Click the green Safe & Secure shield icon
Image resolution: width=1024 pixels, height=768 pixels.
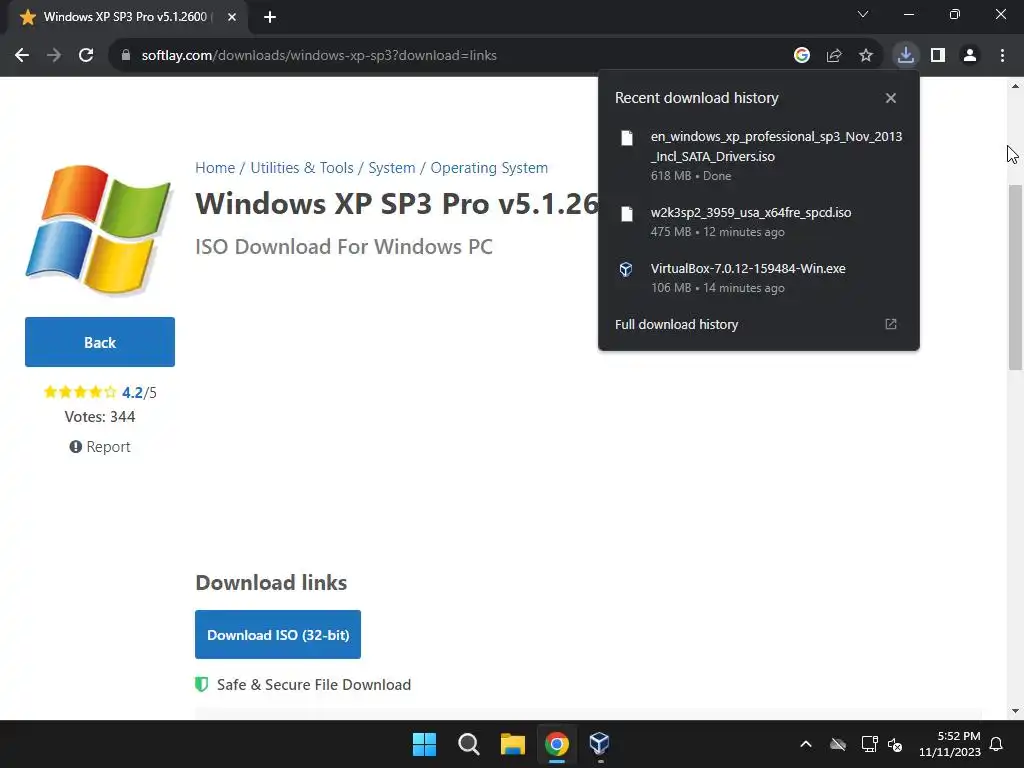coord(202,684)
